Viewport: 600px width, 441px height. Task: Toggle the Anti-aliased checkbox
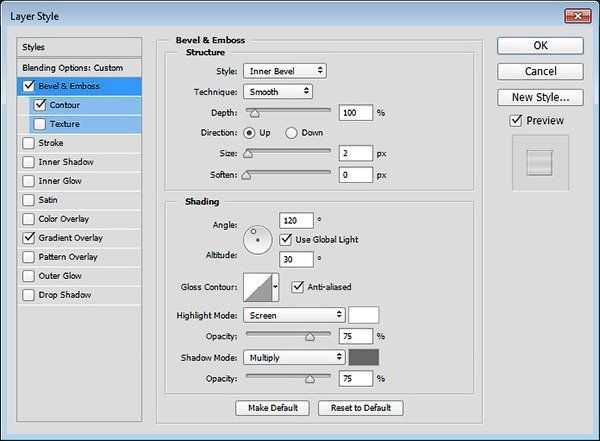click(x=297, y=287)
